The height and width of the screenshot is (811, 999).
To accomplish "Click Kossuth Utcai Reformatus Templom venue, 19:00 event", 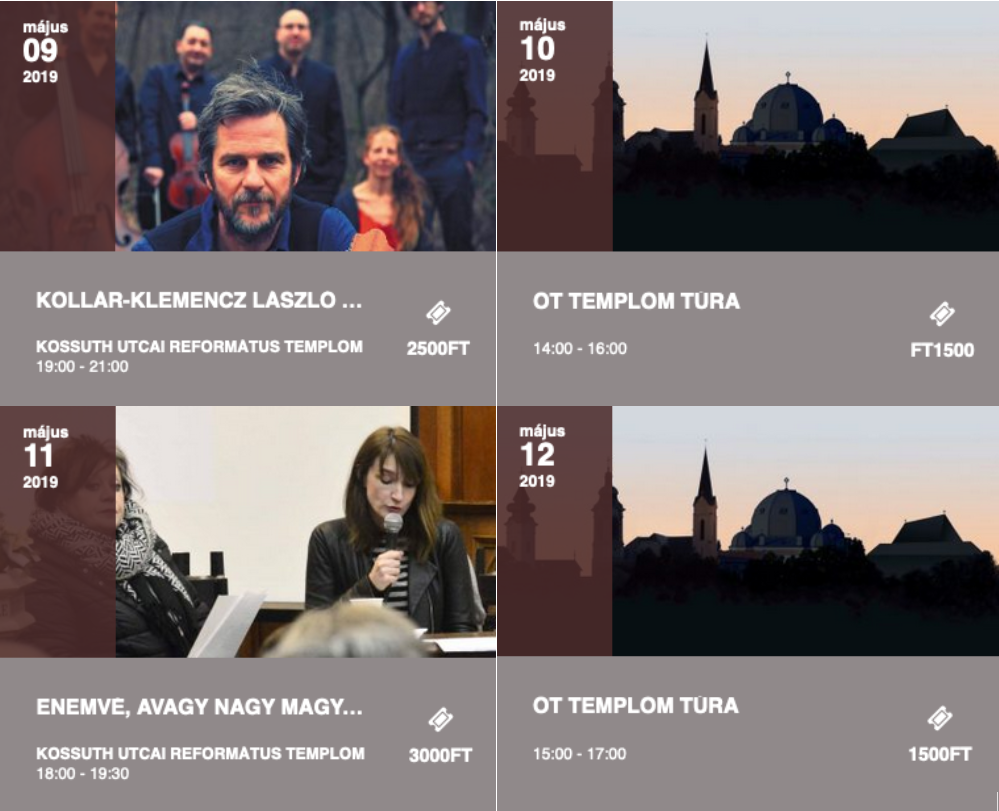I will pyautogui.click(x=199, y=347).
